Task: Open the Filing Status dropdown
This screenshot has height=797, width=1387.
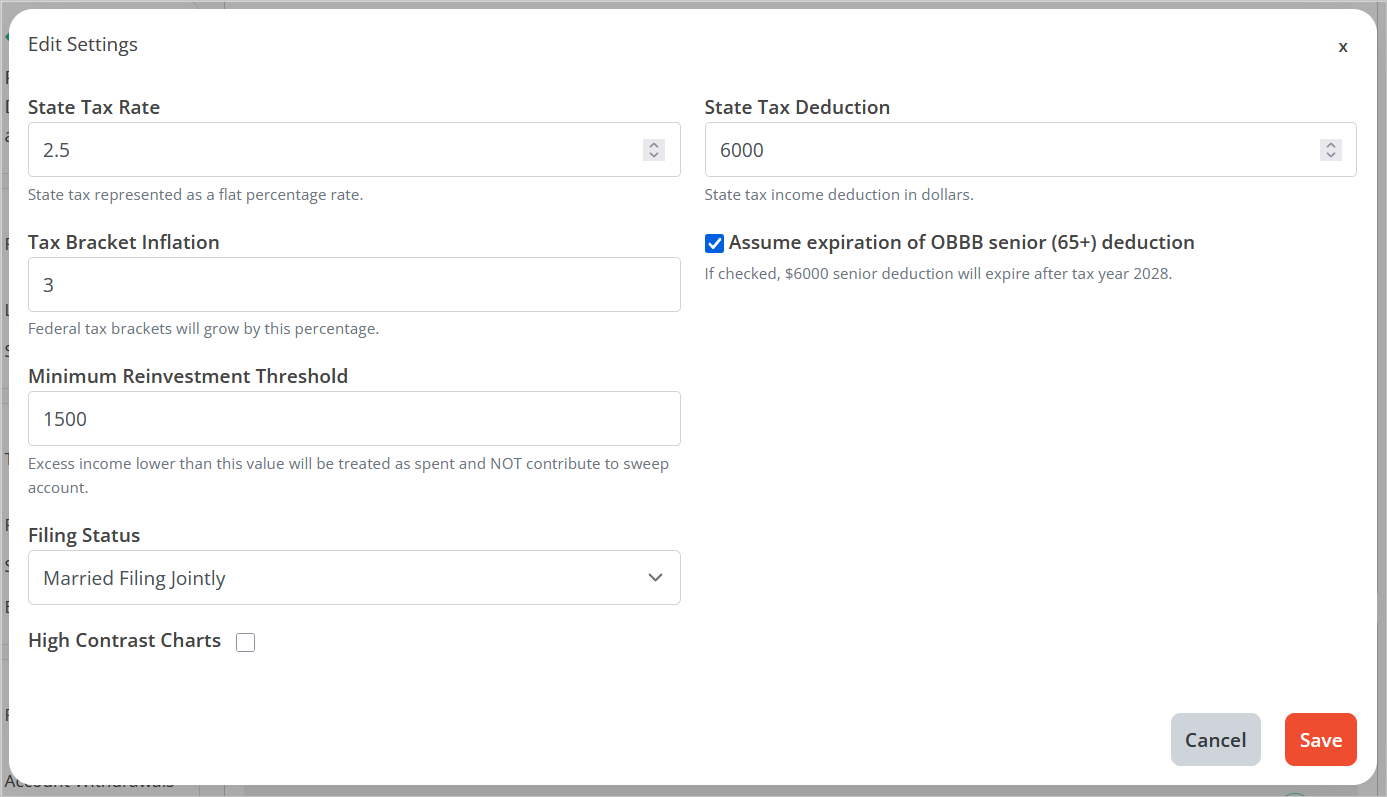Action: 354,578
